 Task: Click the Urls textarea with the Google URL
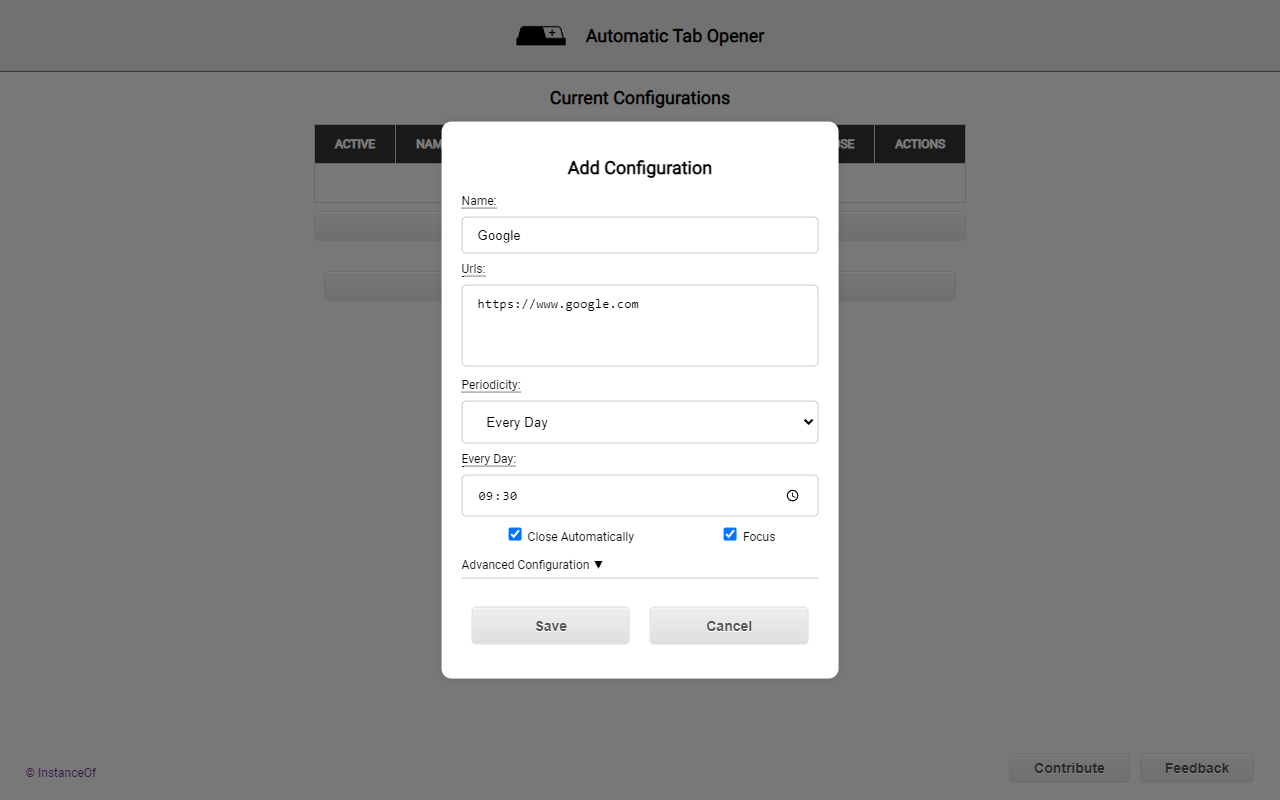tap(640, 325)
